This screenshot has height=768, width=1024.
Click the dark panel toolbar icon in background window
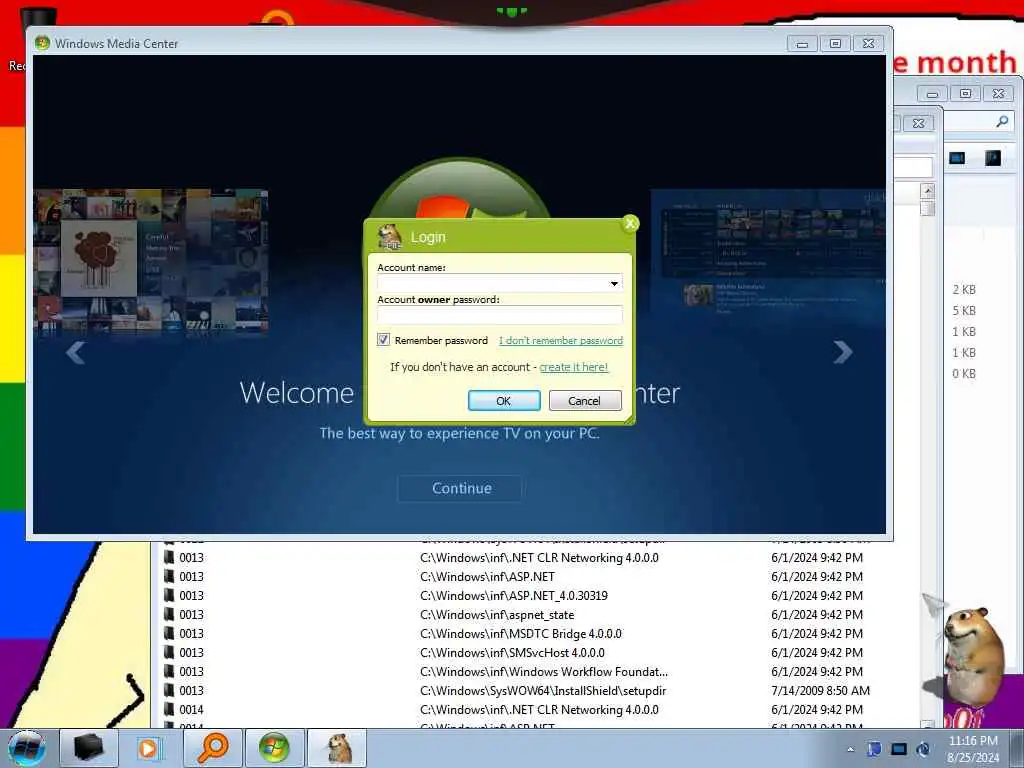[x=993, y=158]
